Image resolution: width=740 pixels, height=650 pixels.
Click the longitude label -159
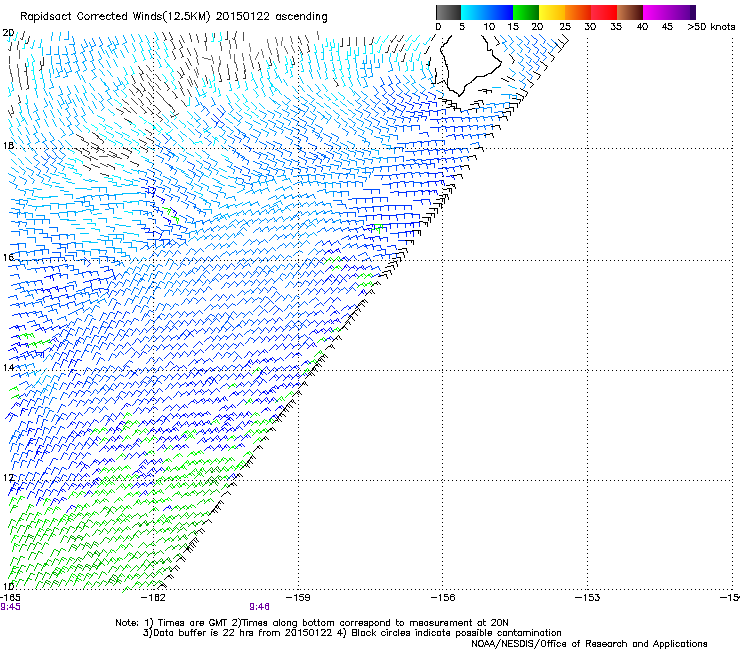[x=298, y=598]
